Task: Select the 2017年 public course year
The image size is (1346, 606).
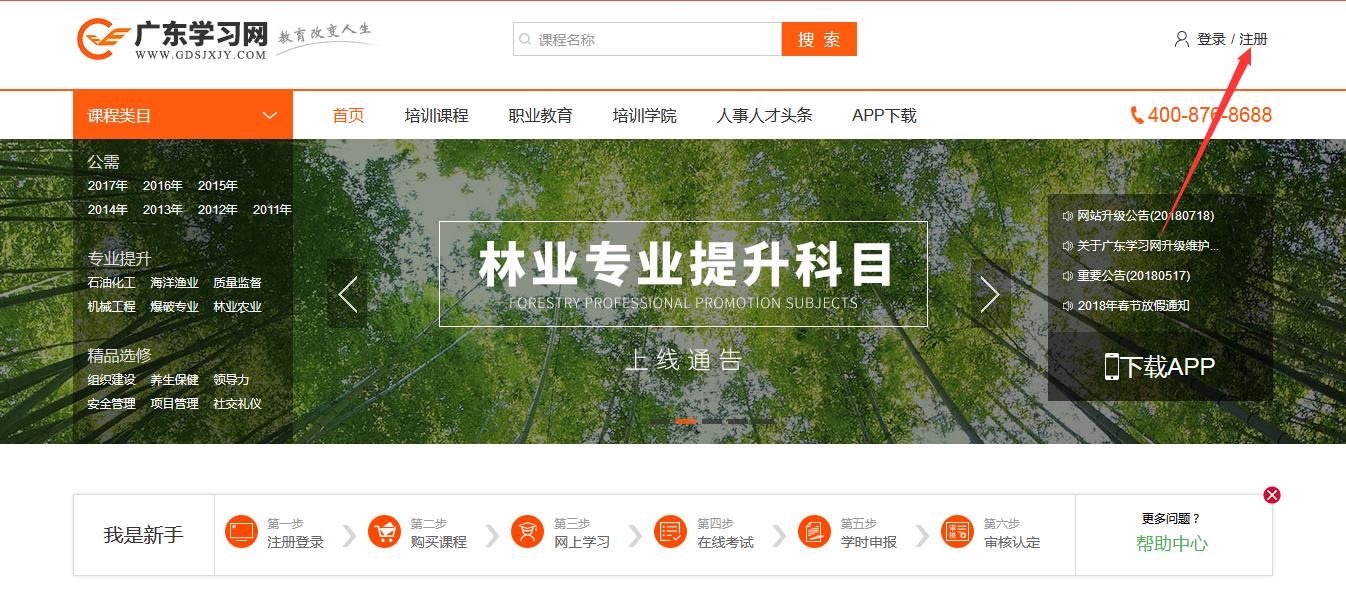Action: (x=107, y=186)
